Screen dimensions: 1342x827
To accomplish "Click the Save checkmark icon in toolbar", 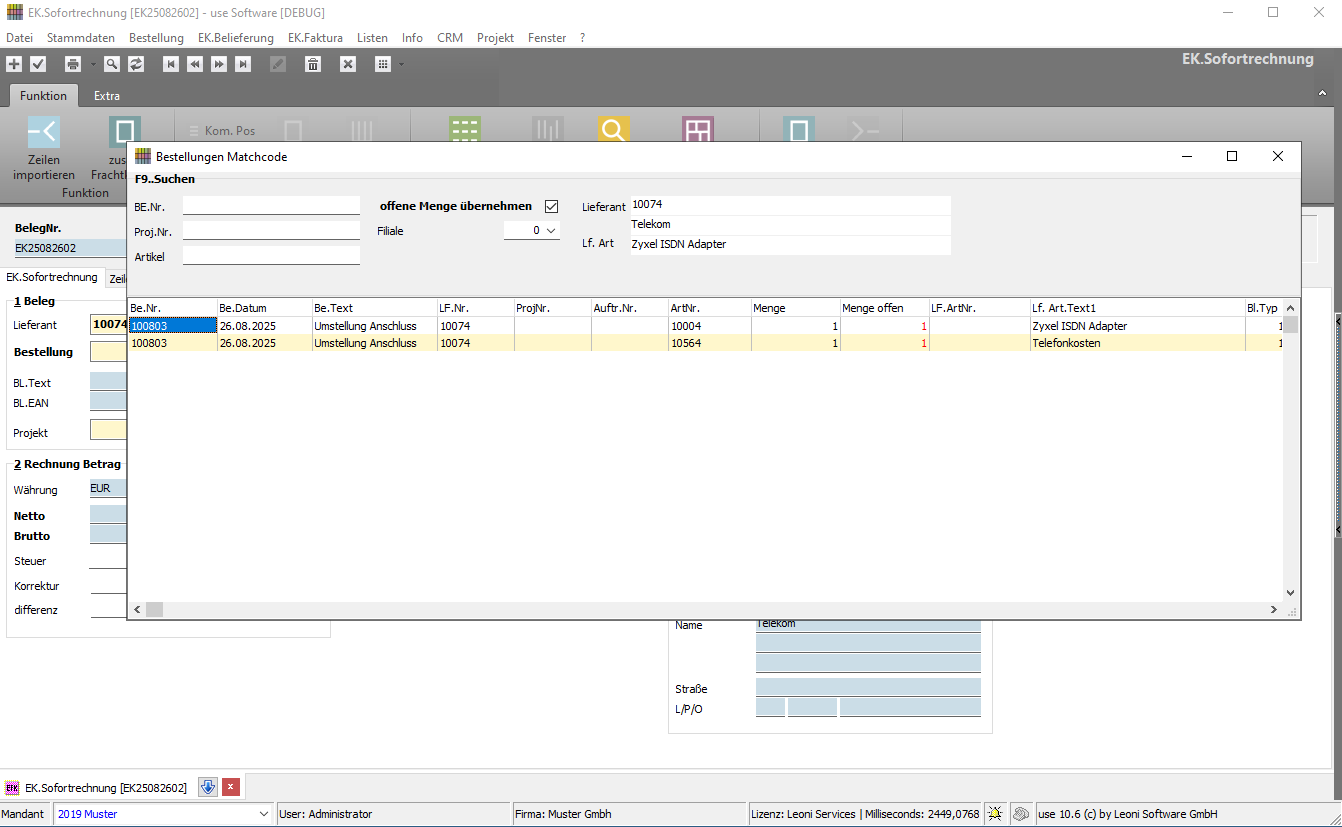I will (38, 64).
